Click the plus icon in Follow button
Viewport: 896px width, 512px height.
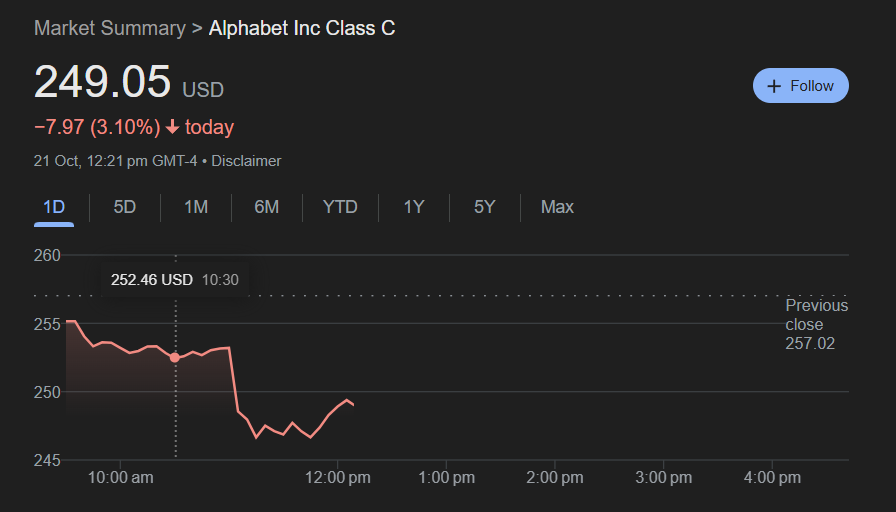(774, 86)
